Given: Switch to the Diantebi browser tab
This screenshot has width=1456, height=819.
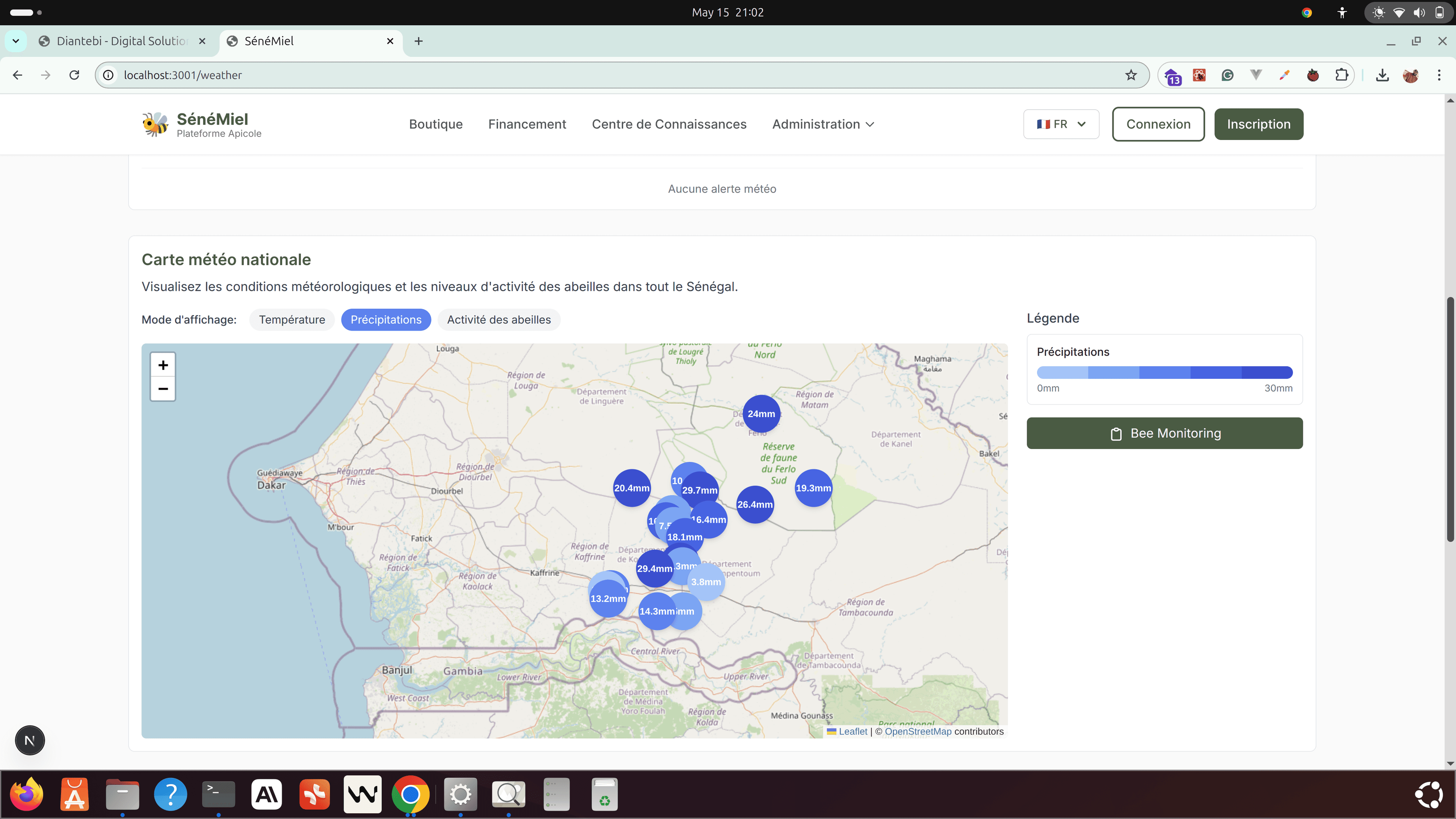Looking at the screenshot, I should click(121, 41).
